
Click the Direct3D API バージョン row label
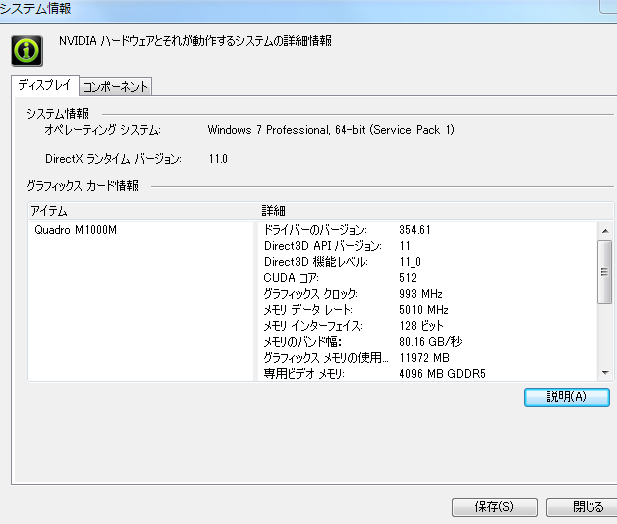323,246
